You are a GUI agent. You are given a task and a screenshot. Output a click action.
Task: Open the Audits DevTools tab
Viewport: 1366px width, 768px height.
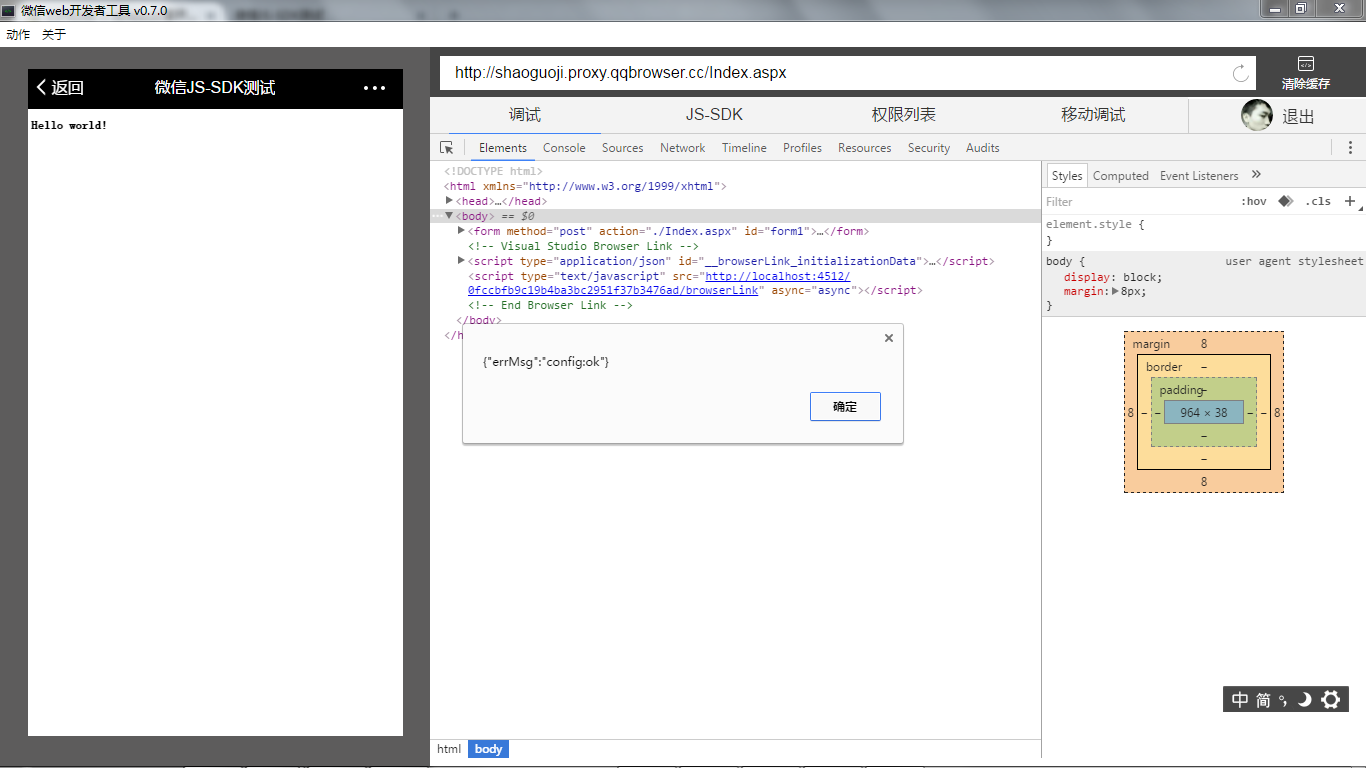[x=982, y=147]
